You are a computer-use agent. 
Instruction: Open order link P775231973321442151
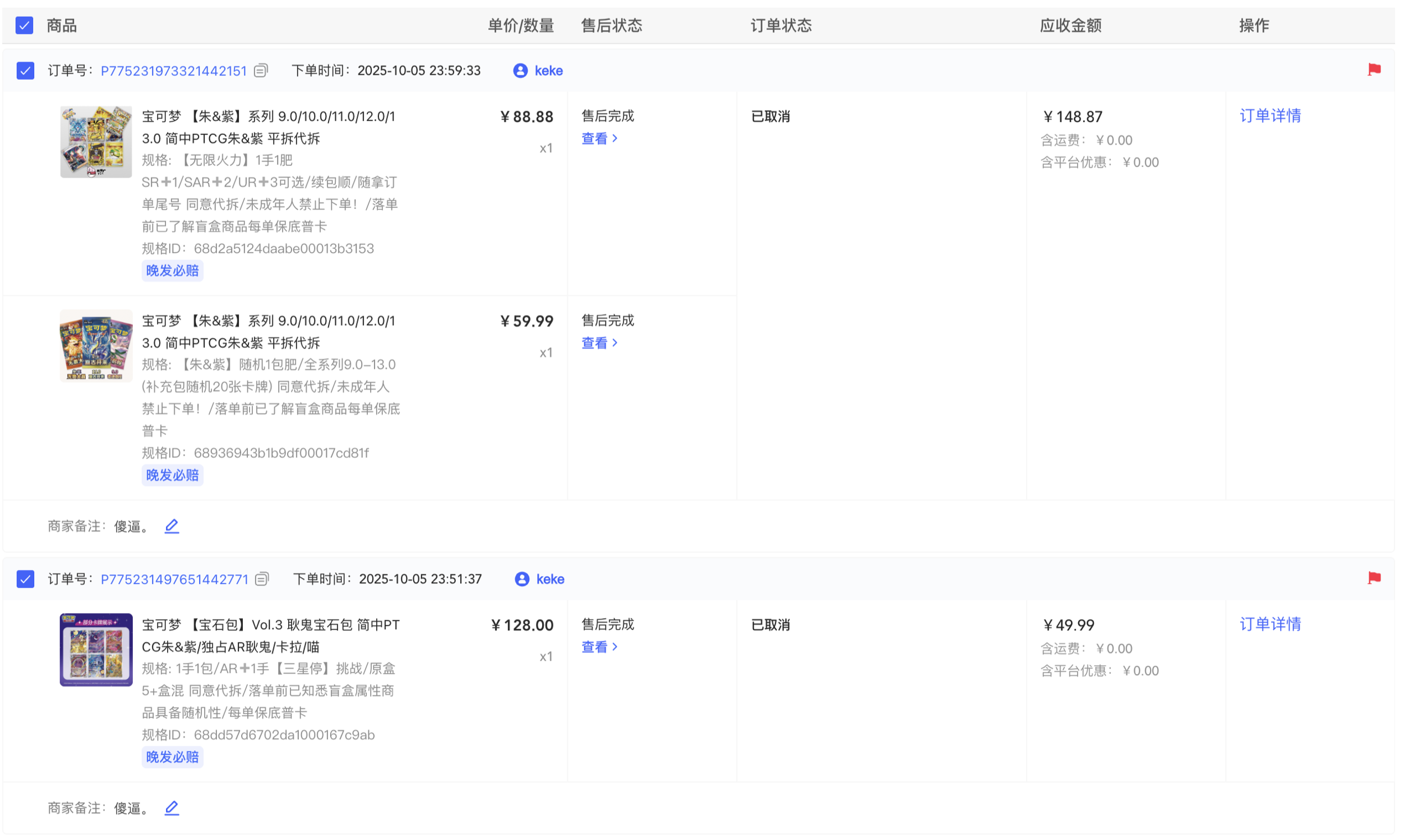[173, 71]
